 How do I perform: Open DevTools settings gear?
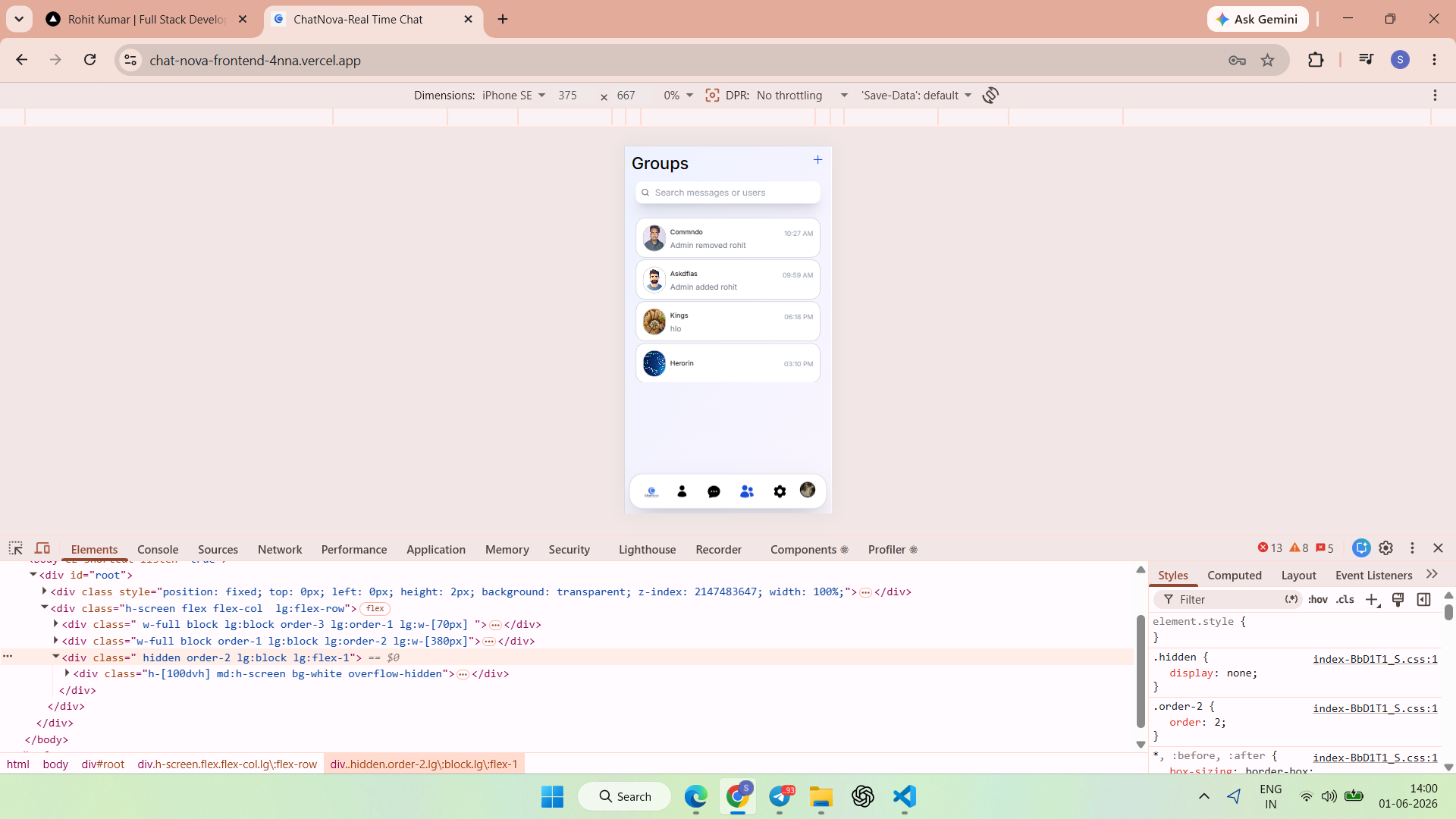(x=1386, y=548)
